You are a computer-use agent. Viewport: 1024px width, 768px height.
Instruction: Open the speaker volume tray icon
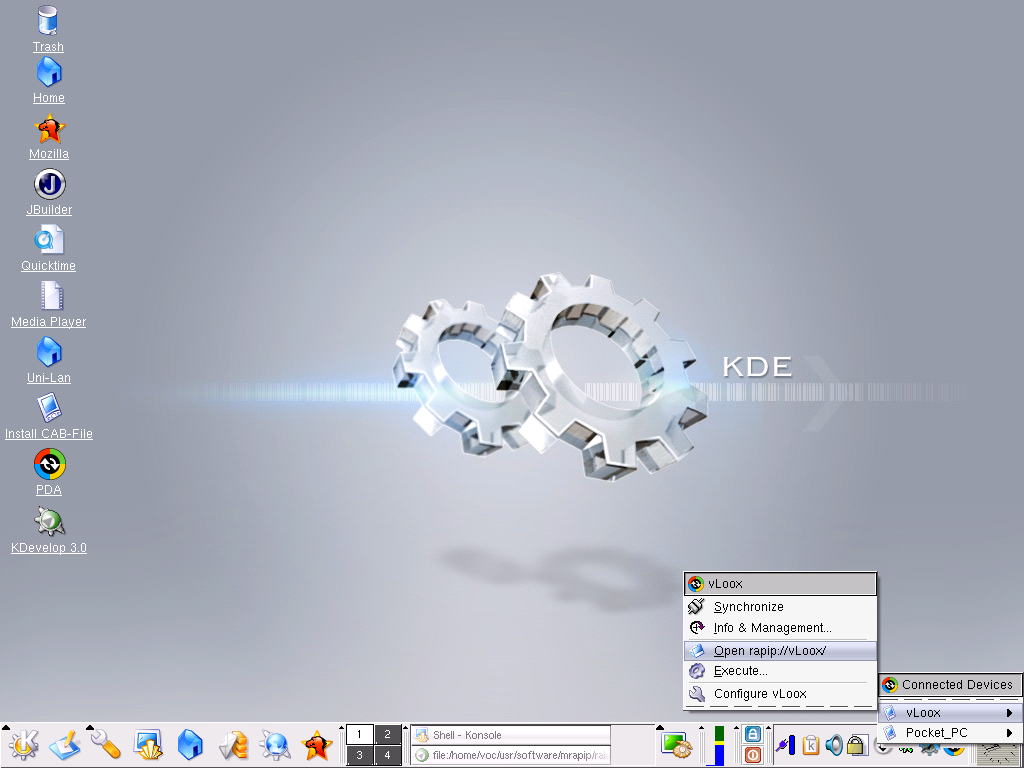point(834,744)
